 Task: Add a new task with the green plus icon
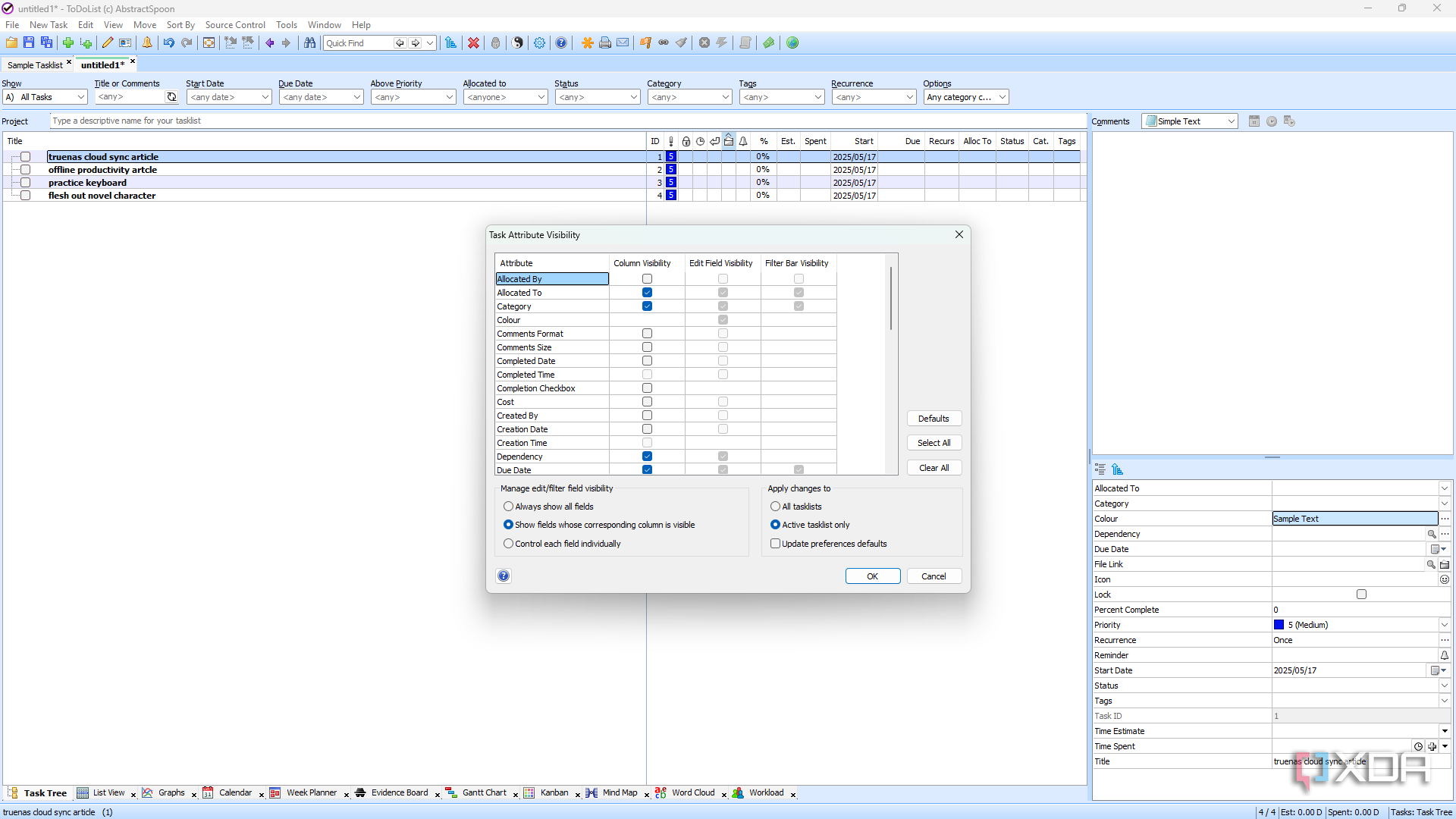(68, 43)
